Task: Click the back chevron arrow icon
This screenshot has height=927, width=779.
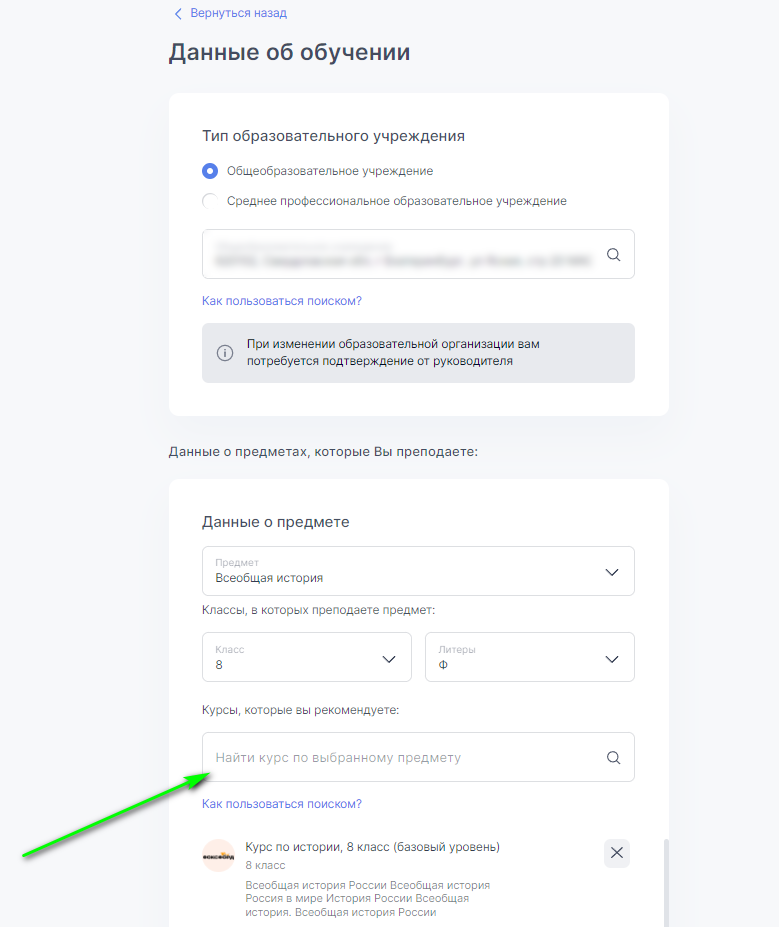Action: coord(179,14)
